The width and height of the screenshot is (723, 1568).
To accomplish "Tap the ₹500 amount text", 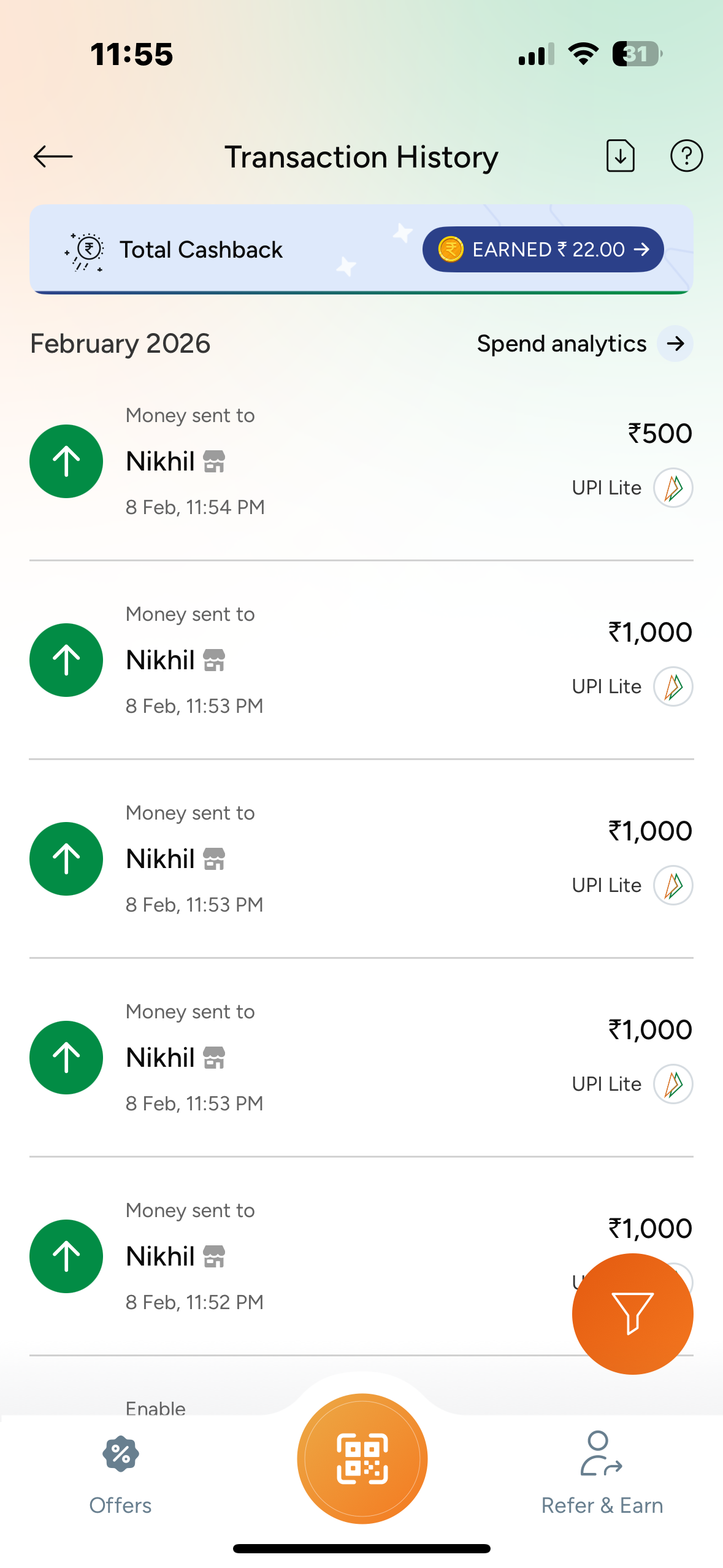I will (659, 434).
